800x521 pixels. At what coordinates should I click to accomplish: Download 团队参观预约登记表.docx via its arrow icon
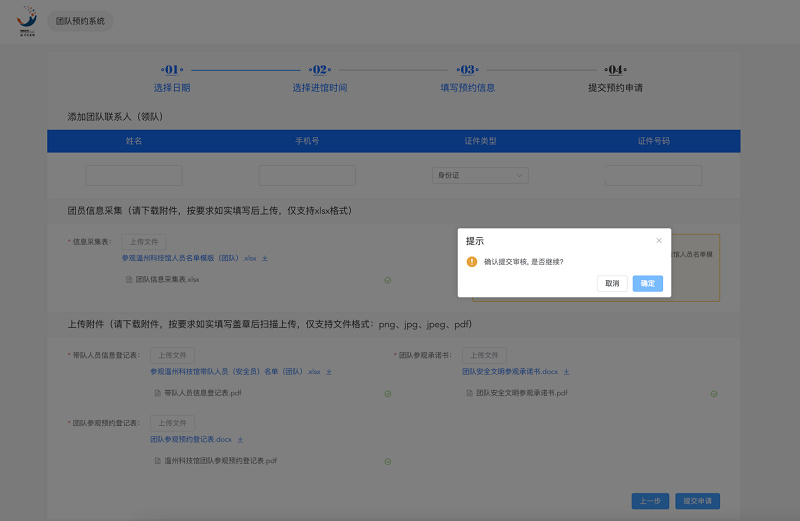pos(240,439)
